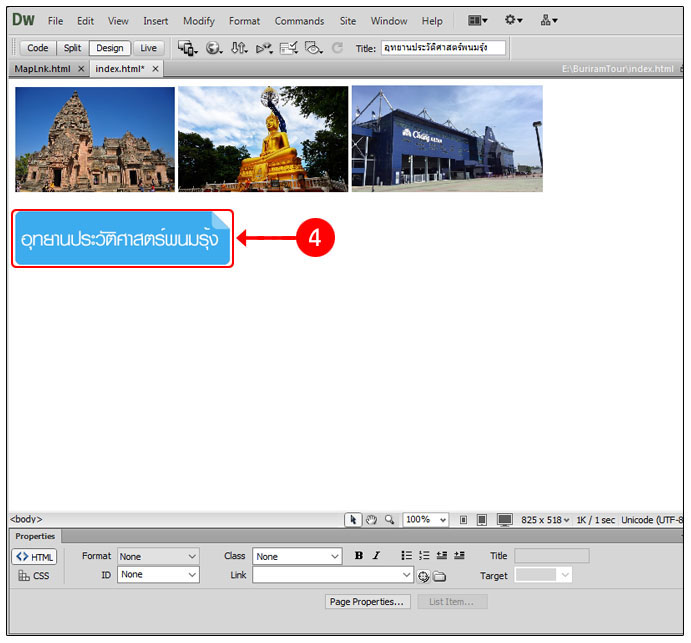Click the Point to File link icon
This screenshot has width=691, height=643.
tap(424, 576)
